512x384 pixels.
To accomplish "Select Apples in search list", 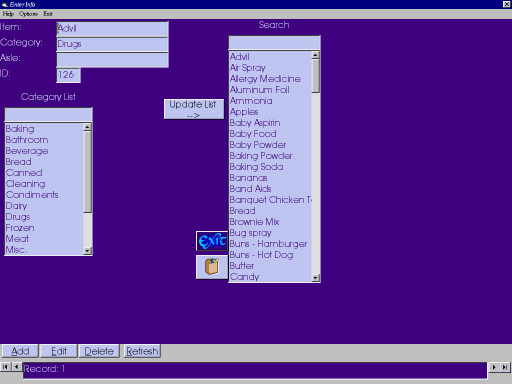I will [x=270, y=112].
